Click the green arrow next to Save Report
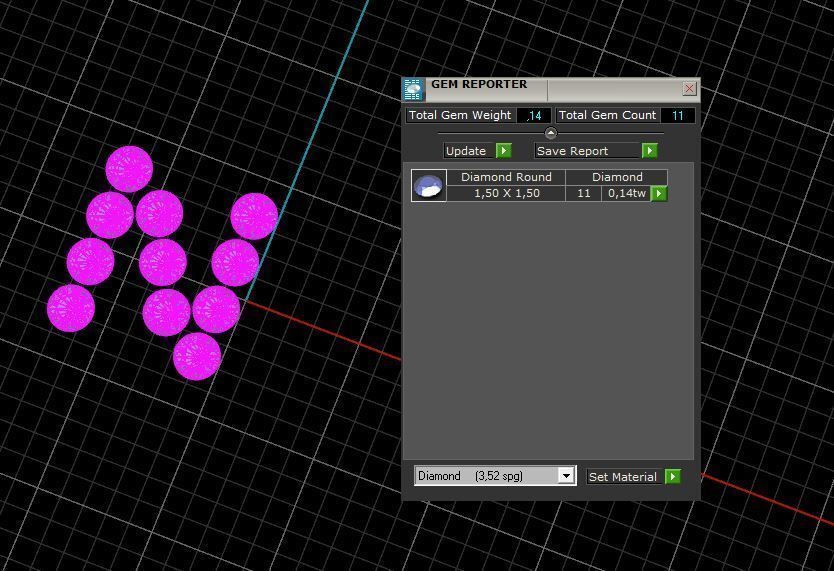 click(649, 151)
